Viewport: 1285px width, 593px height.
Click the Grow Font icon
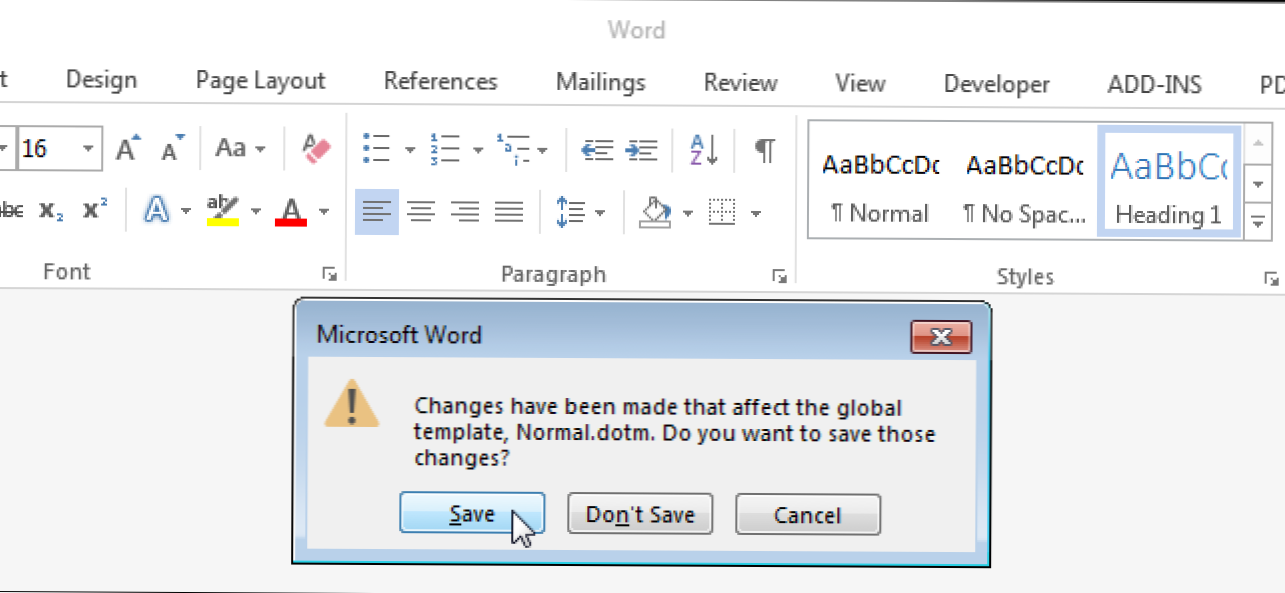(129, 150)
